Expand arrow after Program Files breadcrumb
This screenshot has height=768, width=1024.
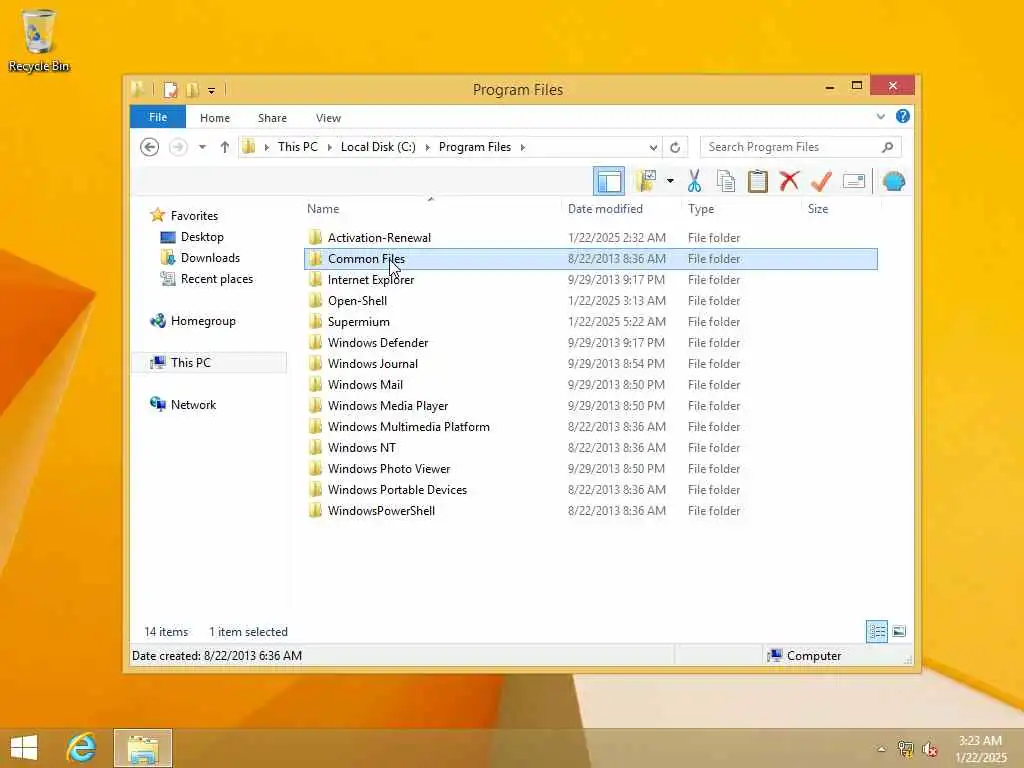(x=522, y=147)
